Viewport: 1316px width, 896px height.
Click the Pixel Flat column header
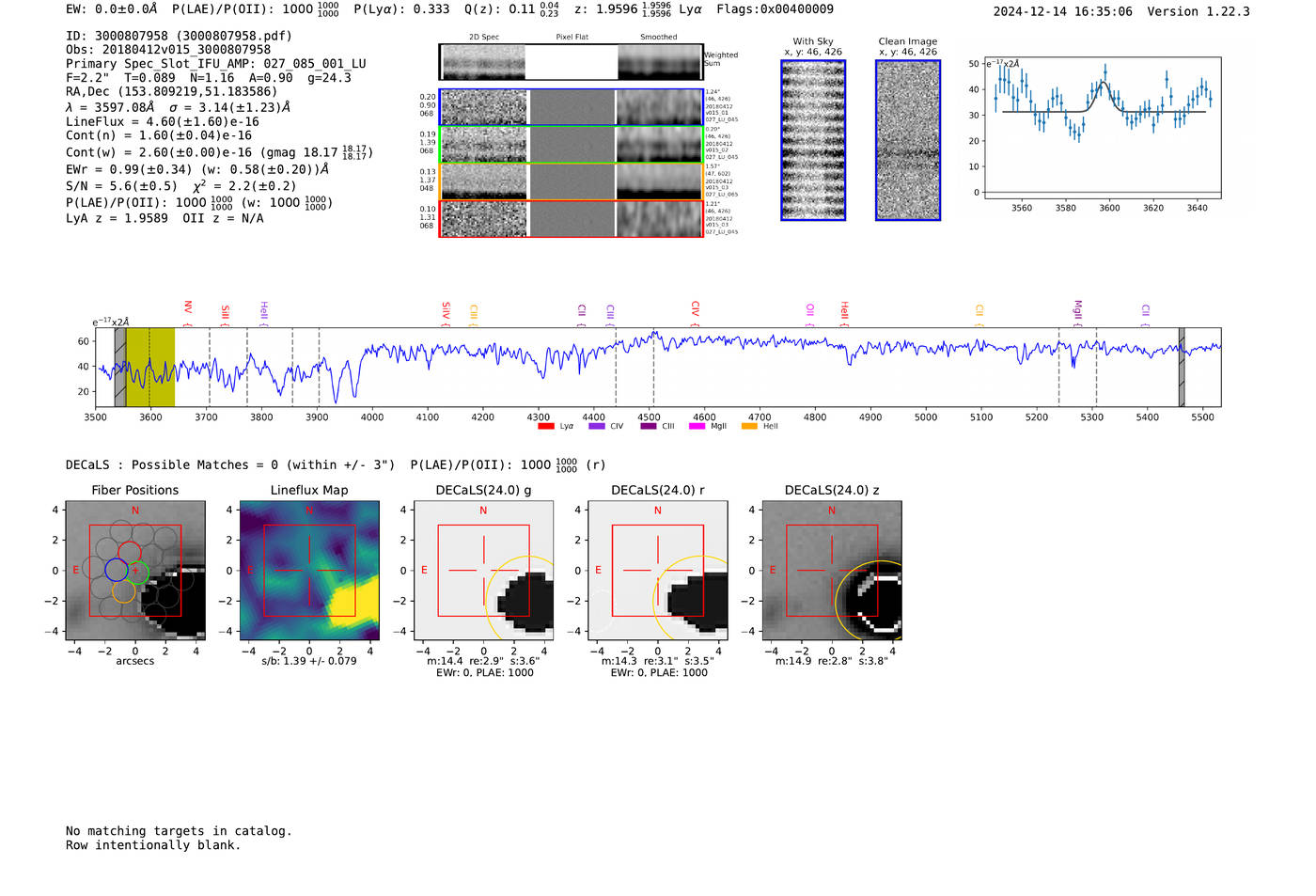(x=572, y=38)
